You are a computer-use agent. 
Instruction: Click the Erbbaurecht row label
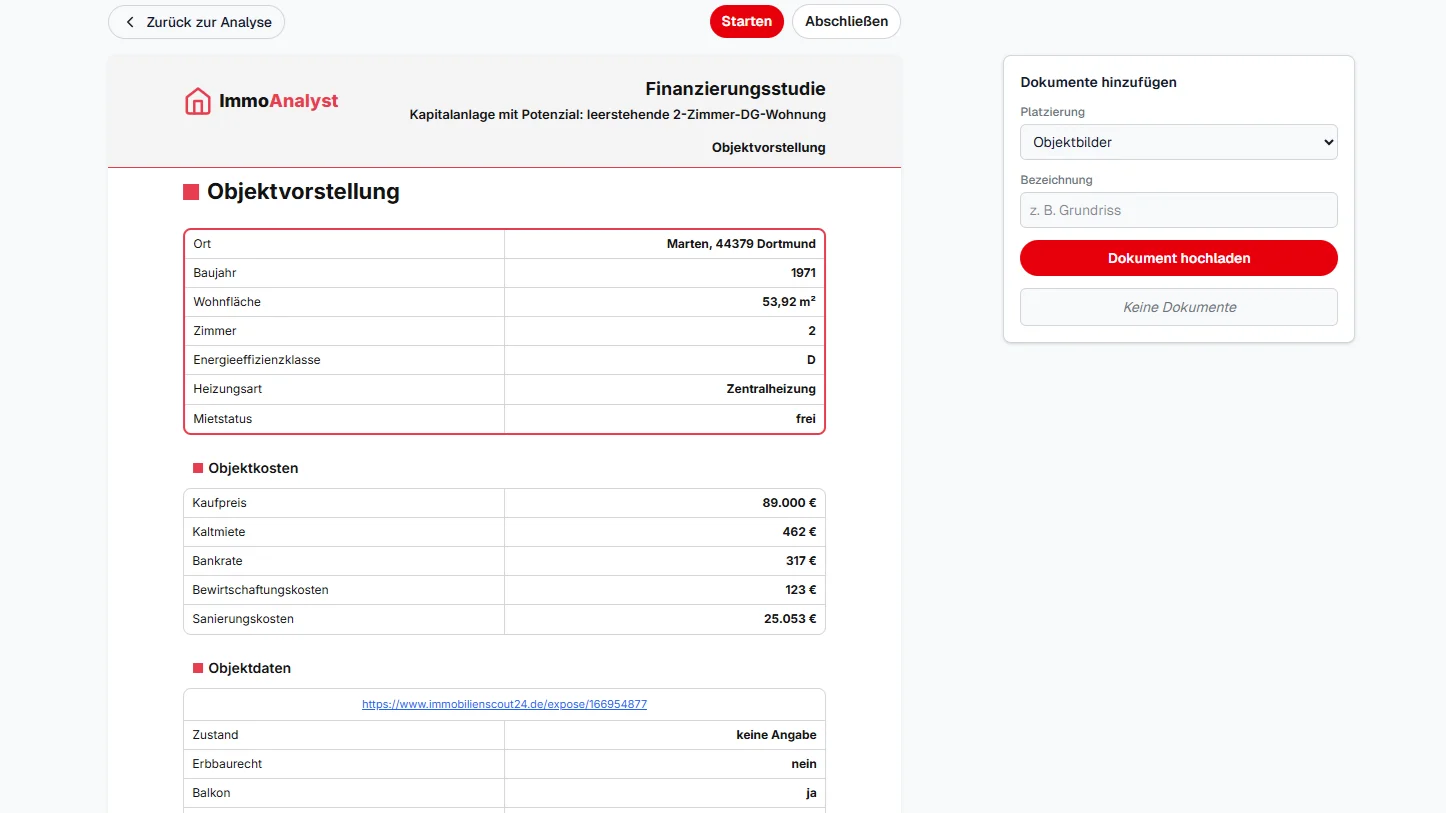pyautogui.click(x=228, y=764)
